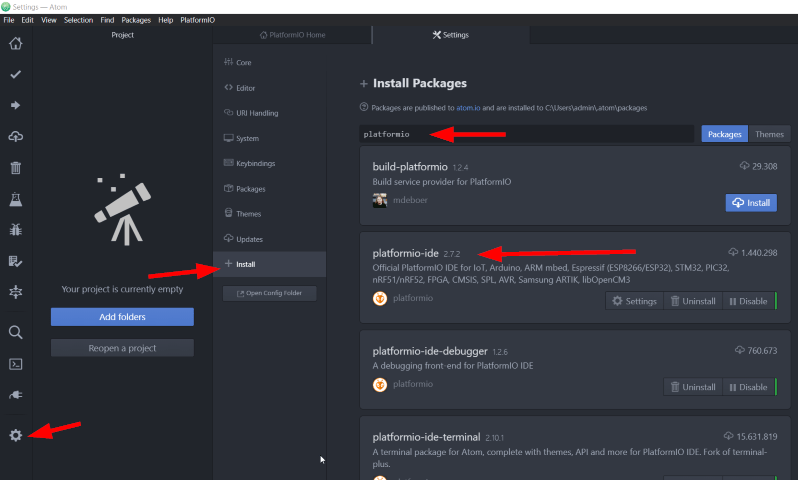The width and height of the screenshot is (798, 480).
Task: Open the Selection menu
Action: 78,20
